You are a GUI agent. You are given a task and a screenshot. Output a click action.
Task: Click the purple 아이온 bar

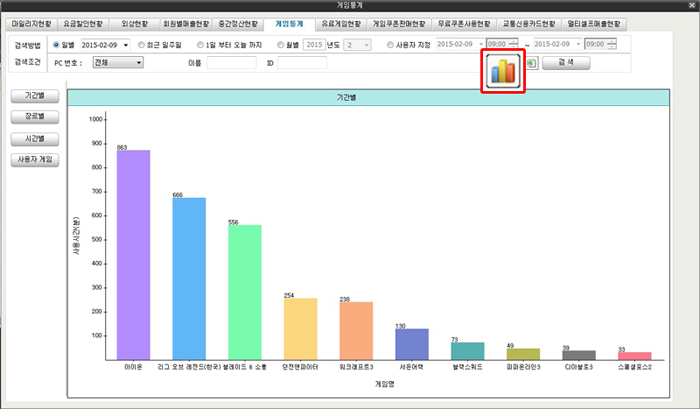pos(133,255)
